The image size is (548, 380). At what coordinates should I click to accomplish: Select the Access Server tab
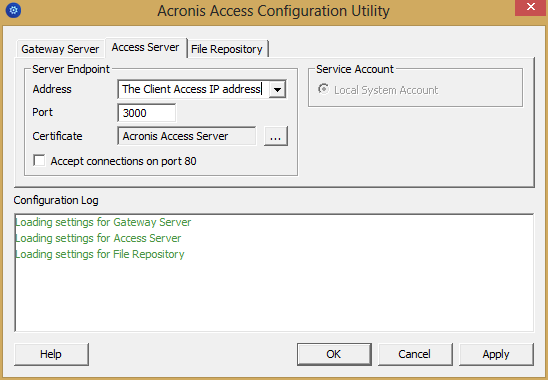click(x=146, y=47)
